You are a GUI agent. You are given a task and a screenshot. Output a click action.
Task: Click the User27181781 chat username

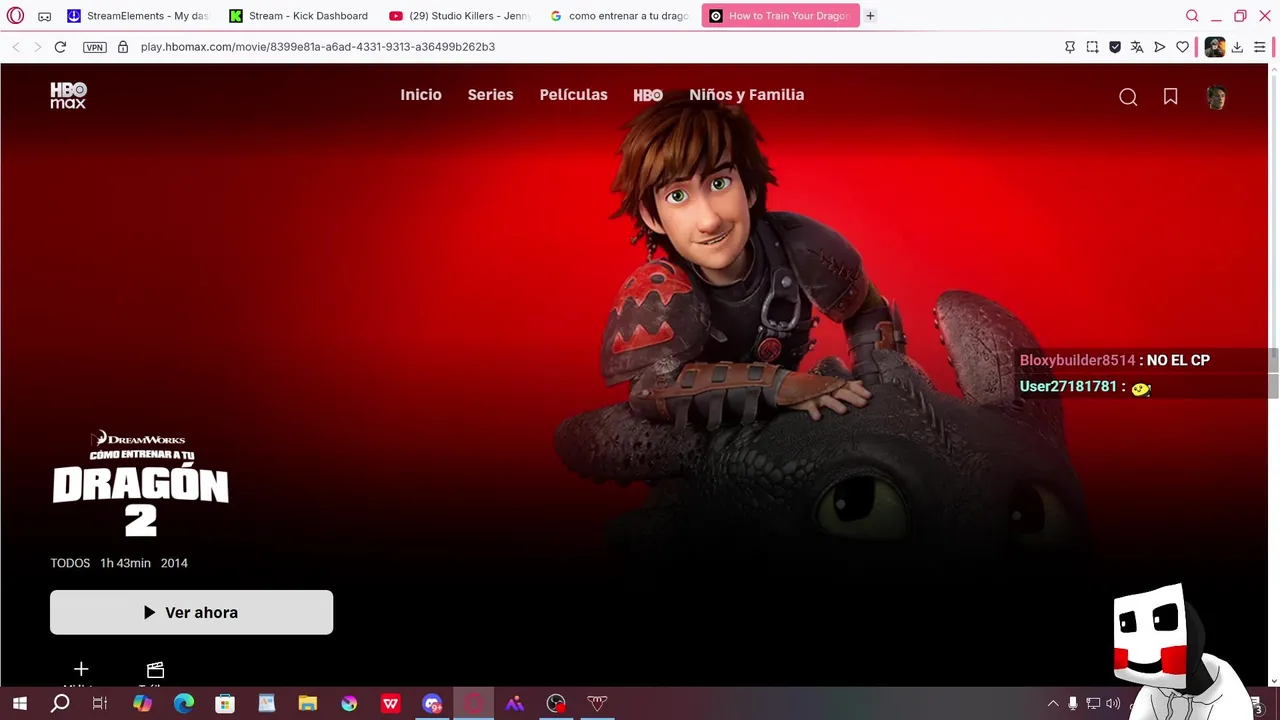(x=1068, y=386)
